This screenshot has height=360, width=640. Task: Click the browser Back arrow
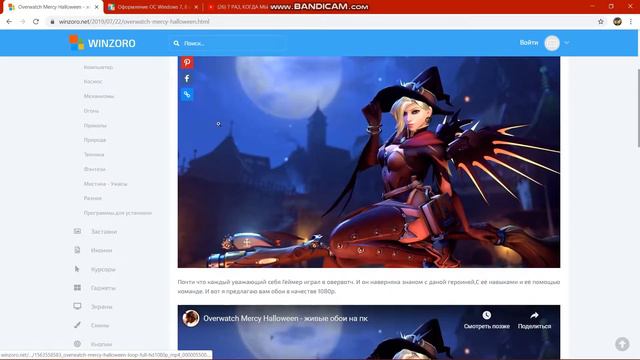pos(9,22)
